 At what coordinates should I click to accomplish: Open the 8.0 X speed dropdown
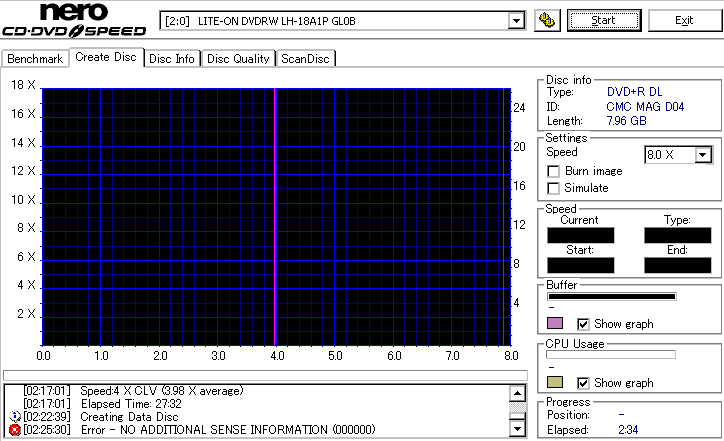[703, 155]
